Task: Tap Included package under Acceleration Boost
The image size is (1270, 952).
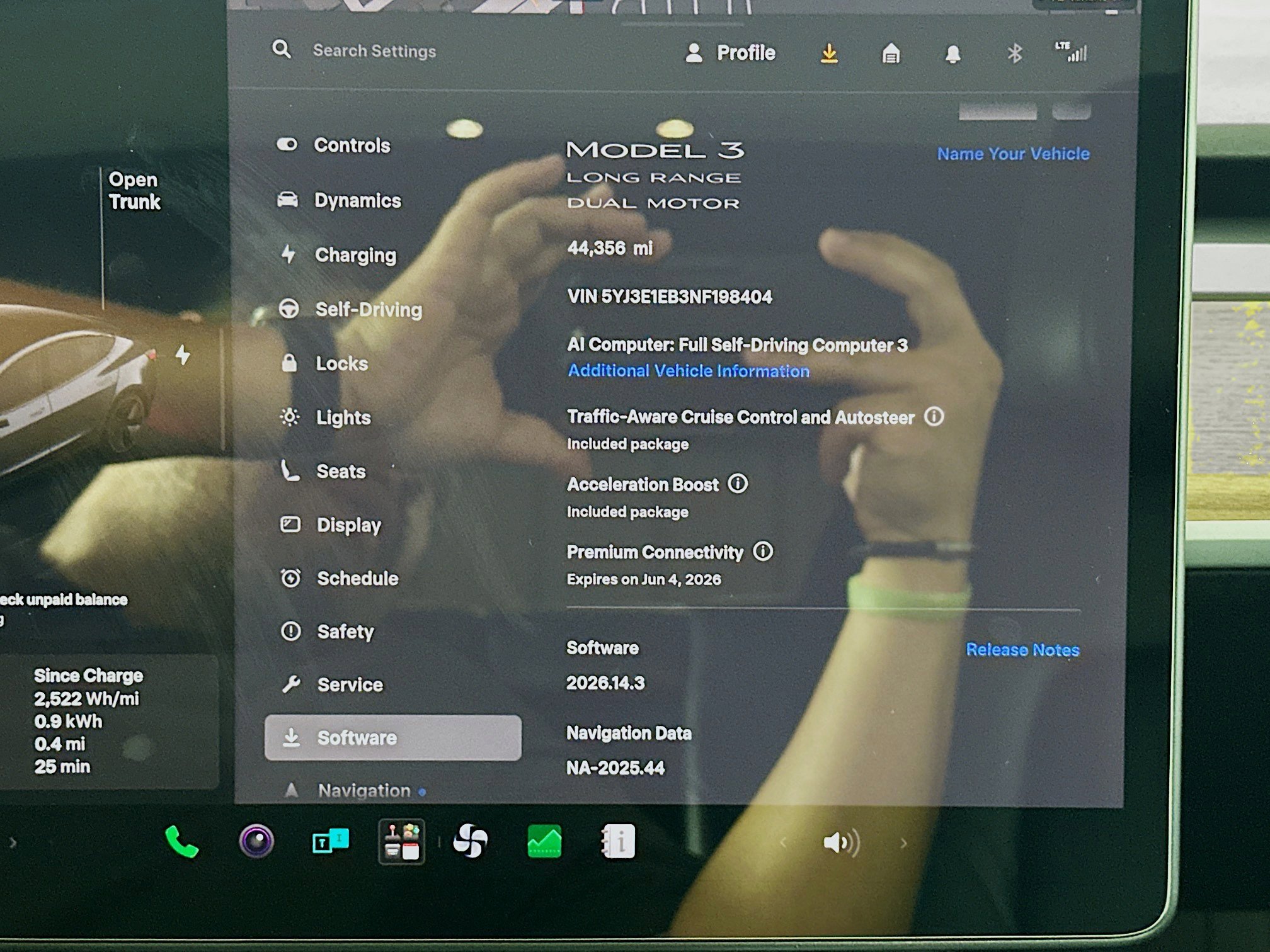Action: click(627, 512)
